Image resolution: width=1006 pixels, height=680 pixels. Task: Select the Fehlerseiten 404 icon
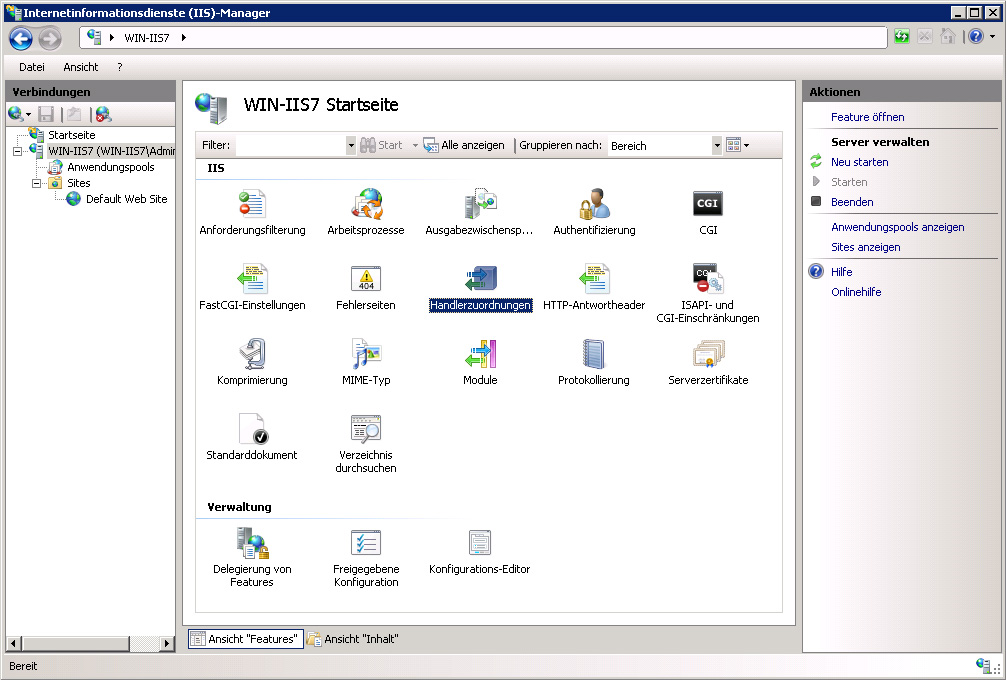coord(366,279)
